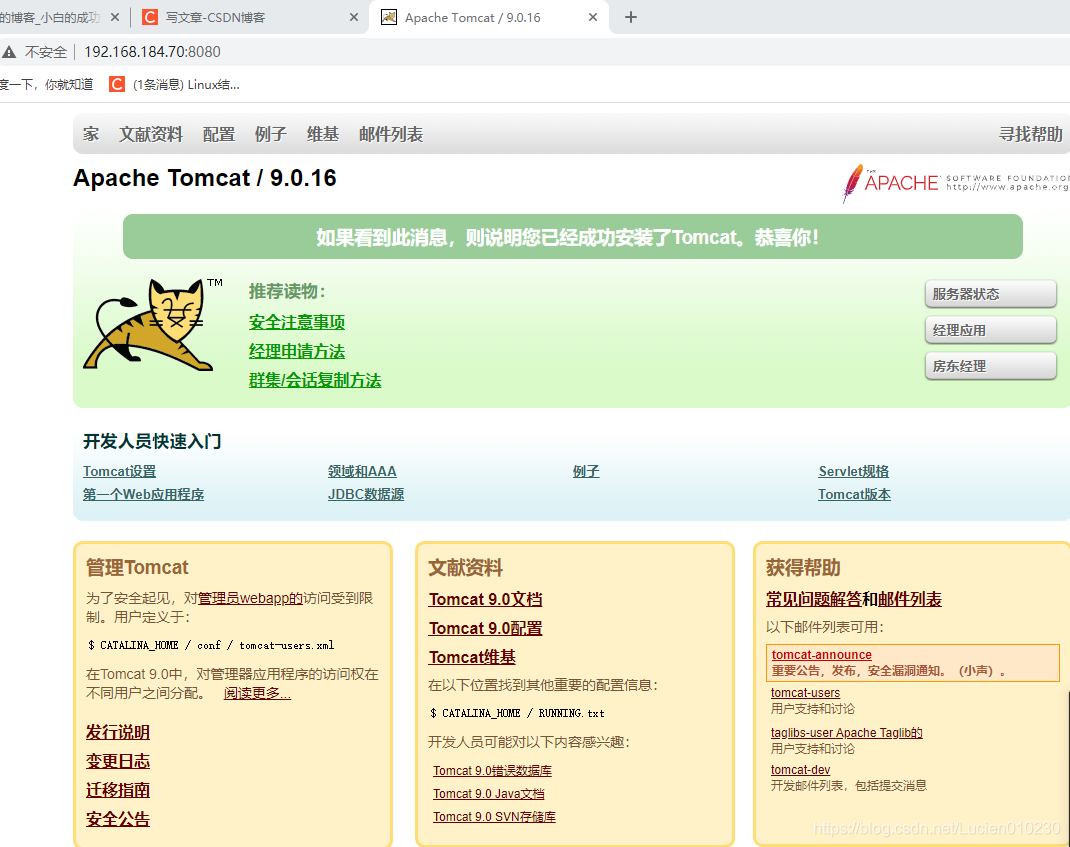Open the 家 navigation item
1070x847 pixels.
(91, 134)
